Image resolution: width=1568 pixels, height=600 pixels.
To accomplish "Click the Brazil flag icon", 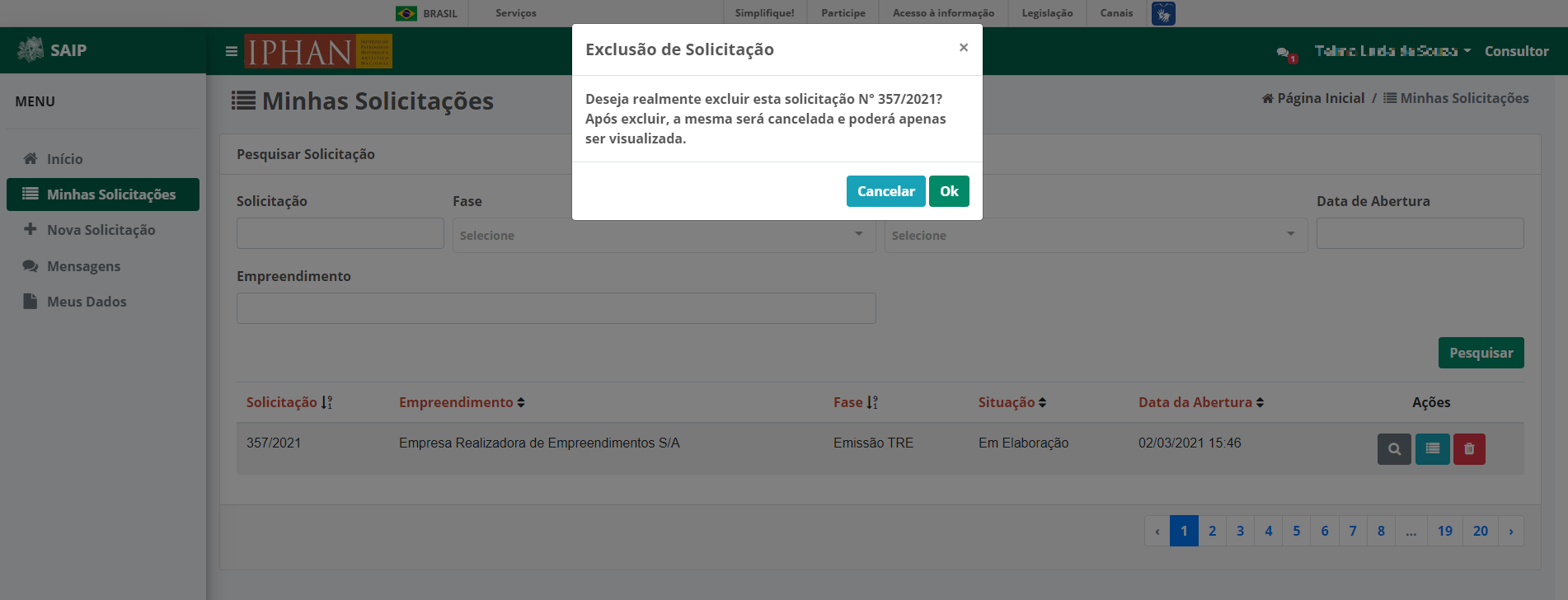I will [x=406, y=13].
